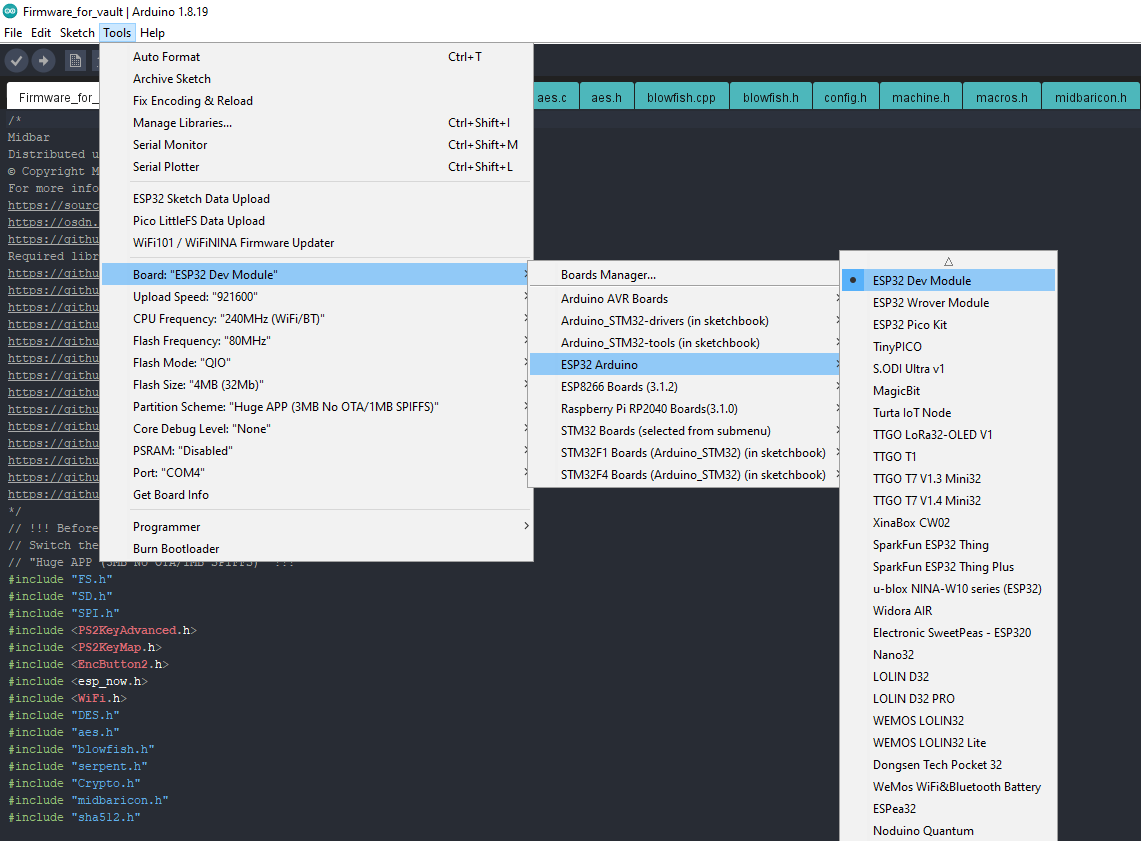Click ESP32 Sketch Data Upload
The image size is (1141, 841).
pos(316,199)
